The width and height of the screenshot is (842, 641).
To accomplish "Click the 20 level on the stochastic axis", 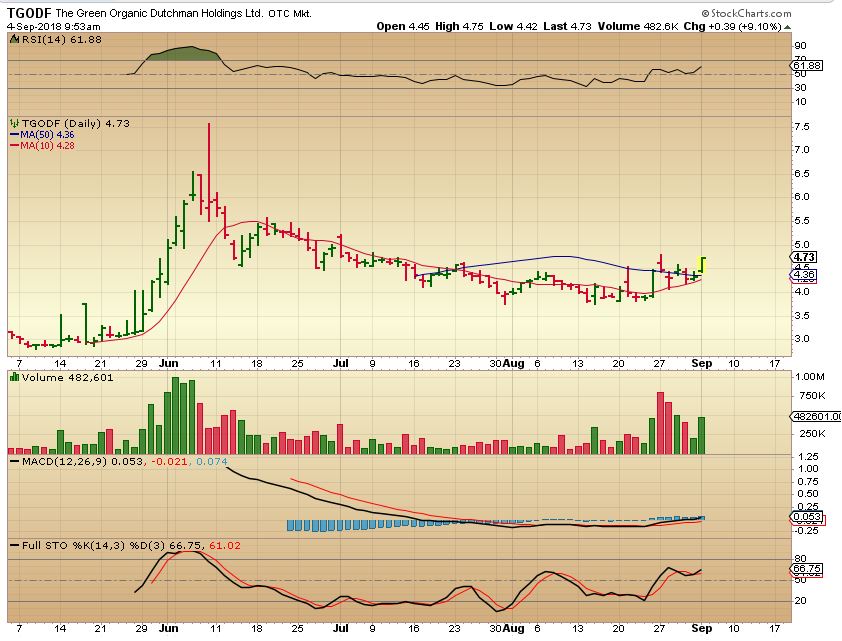I will point(800,601).
